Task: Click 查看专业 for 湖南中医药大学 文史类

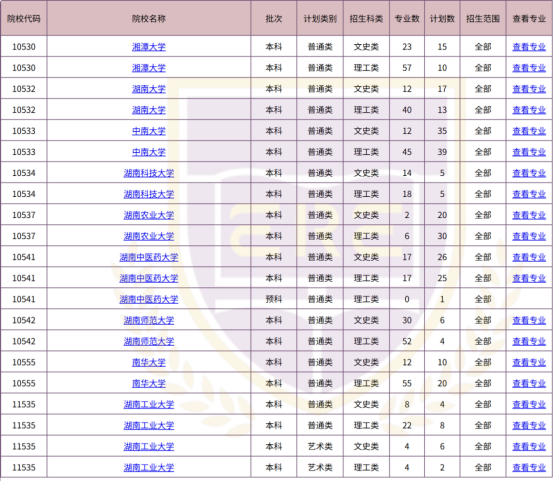Action: [529, 257]
